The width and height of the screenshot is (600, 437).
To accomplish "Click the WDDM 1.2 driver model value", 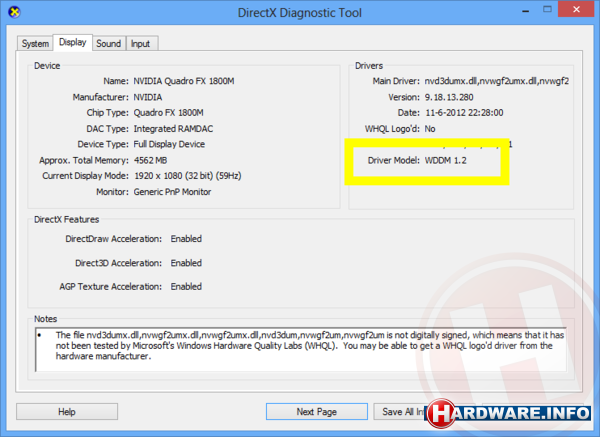I will (x=445, y=160).
